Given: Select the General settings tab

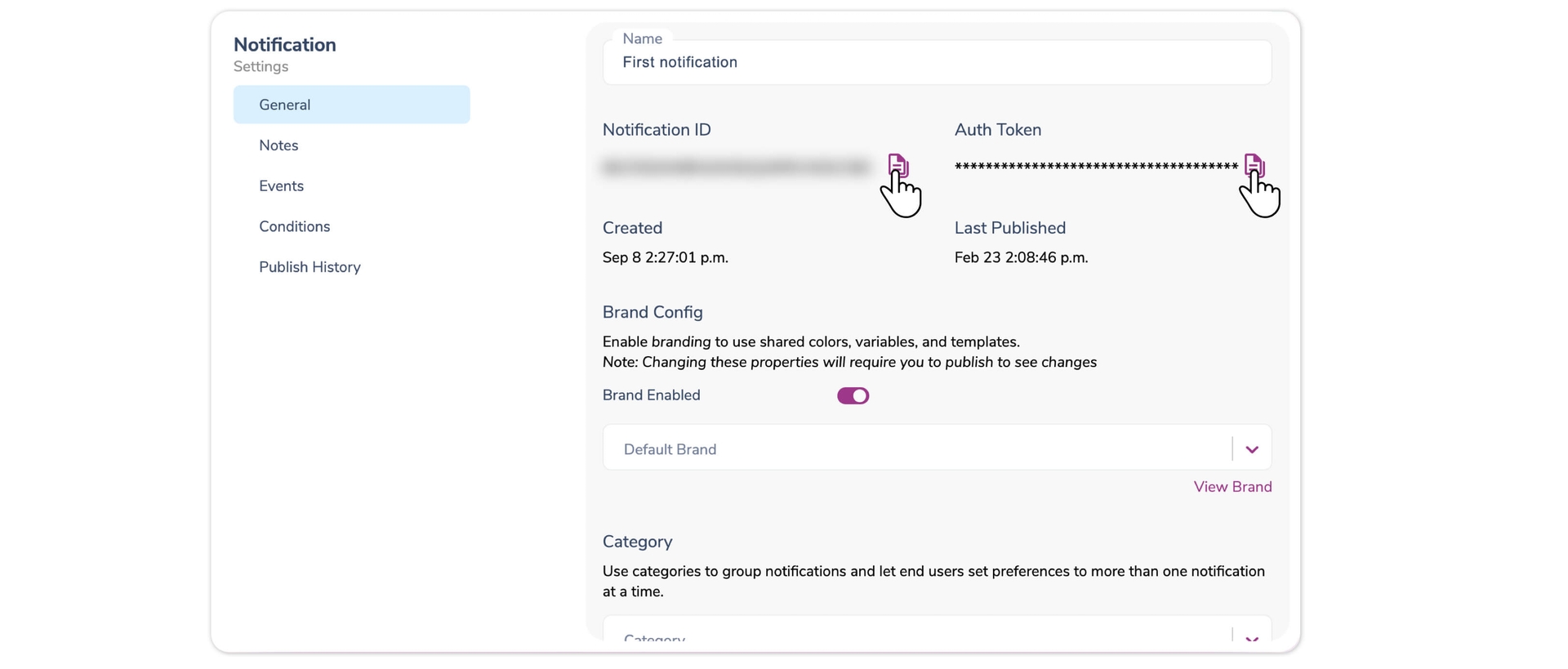Looking at the screenshot, I should (x=351, y=105).
